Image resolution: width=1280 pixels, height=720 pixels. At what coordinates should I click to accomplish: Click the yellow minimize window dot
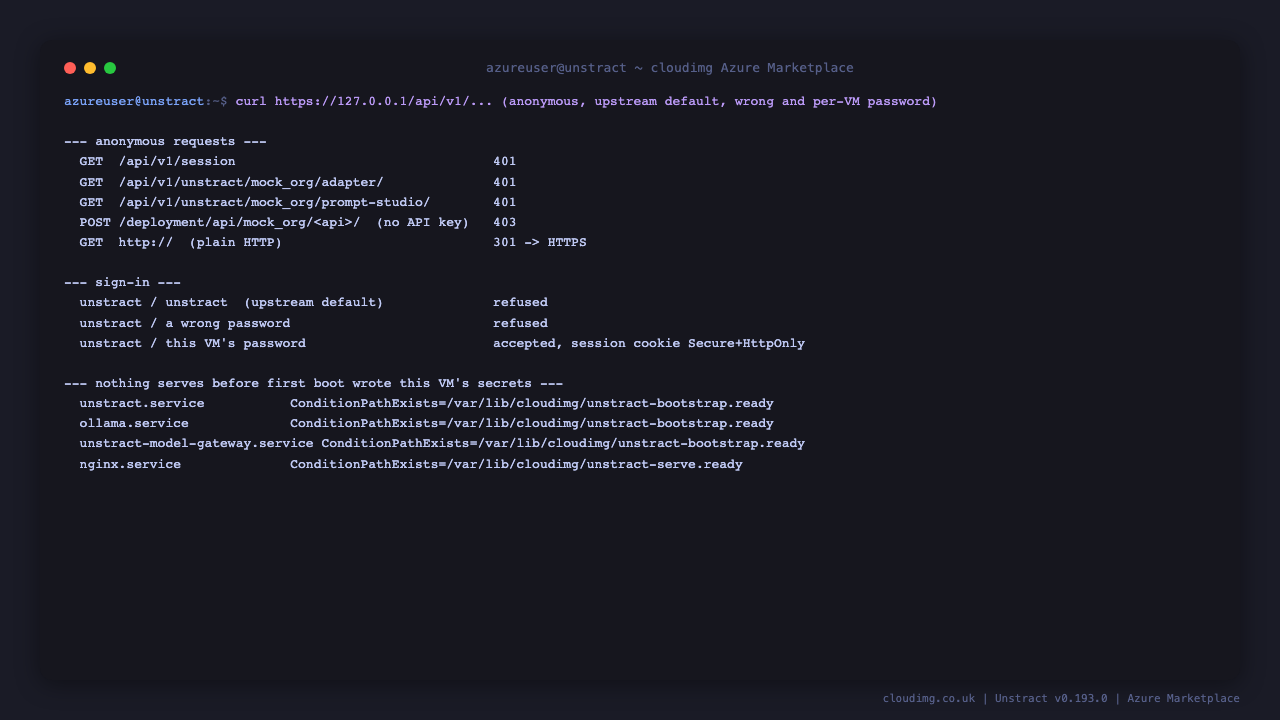(x=90, y=68)
